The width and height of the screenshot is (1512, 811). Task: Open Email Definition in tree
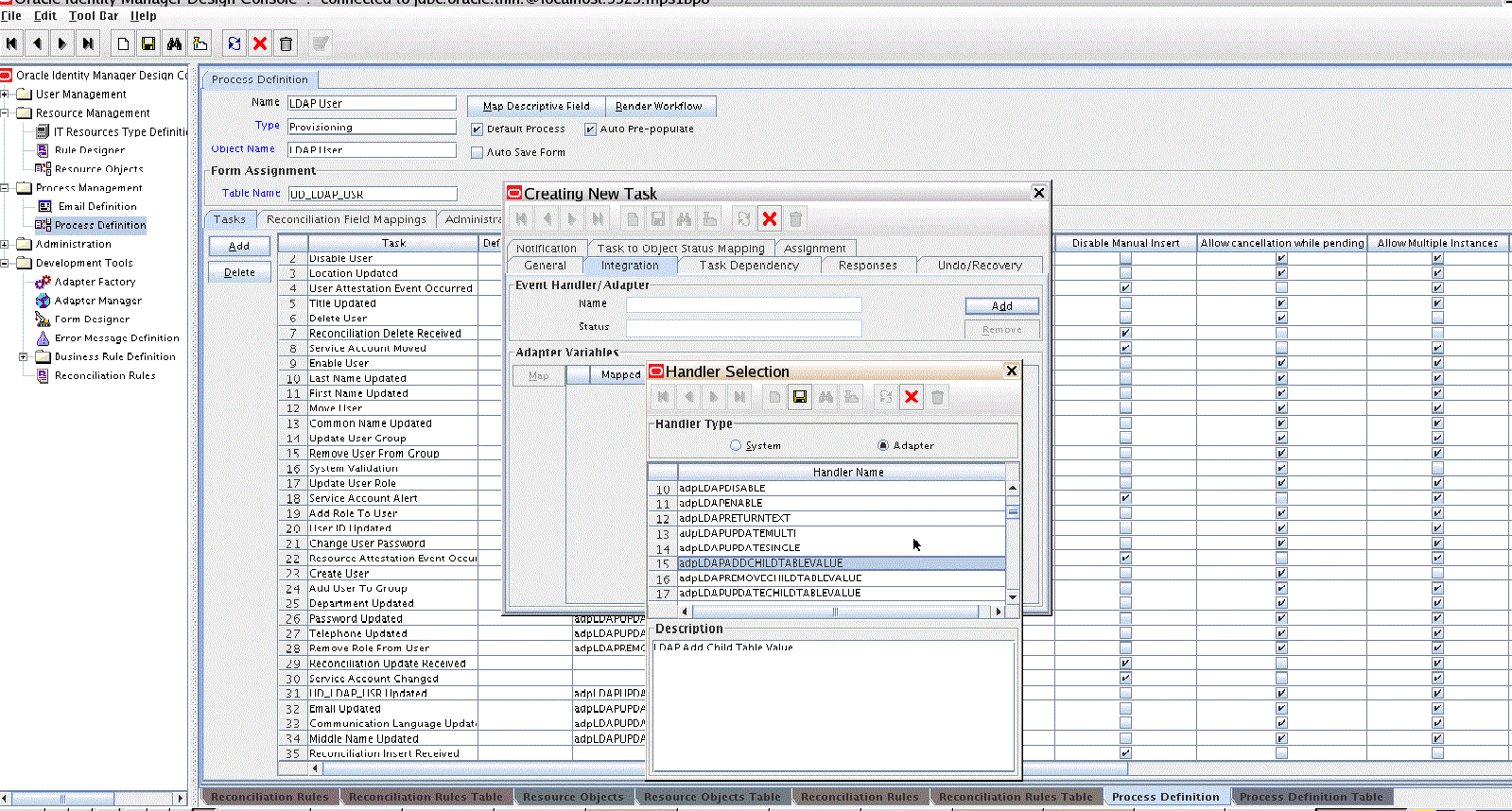point(97,206)
